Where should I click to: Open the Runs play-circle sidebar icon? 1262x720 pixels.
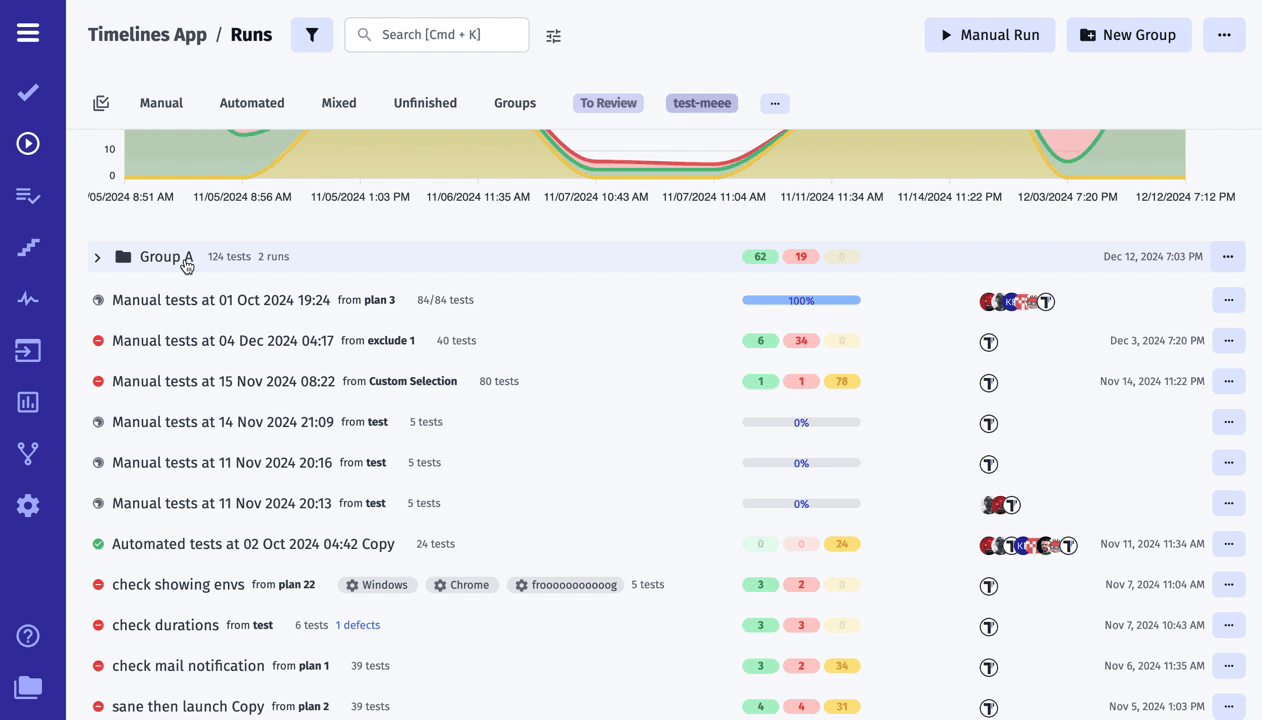point(28,144)
